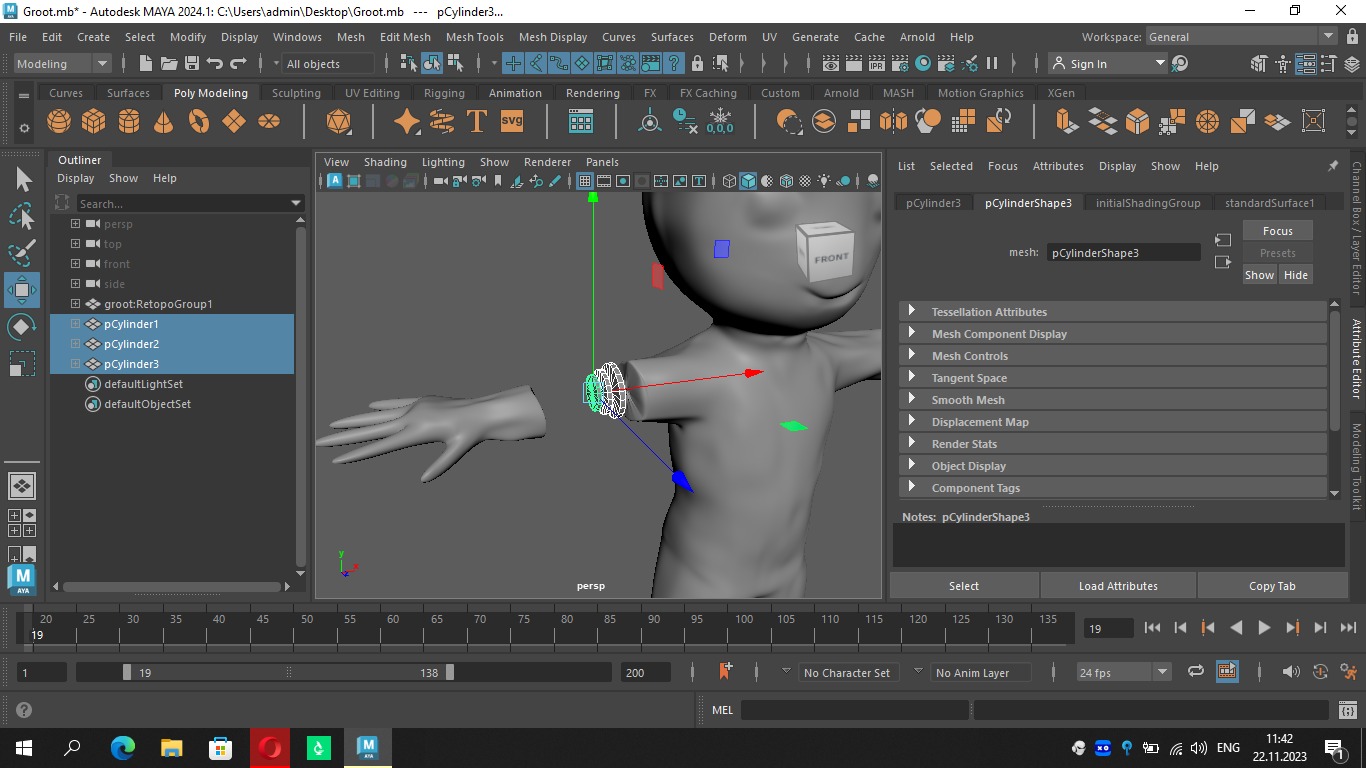Click the Focus button in Attribute Editor
Viewport: 1366px width, 768px height.
1277,231
